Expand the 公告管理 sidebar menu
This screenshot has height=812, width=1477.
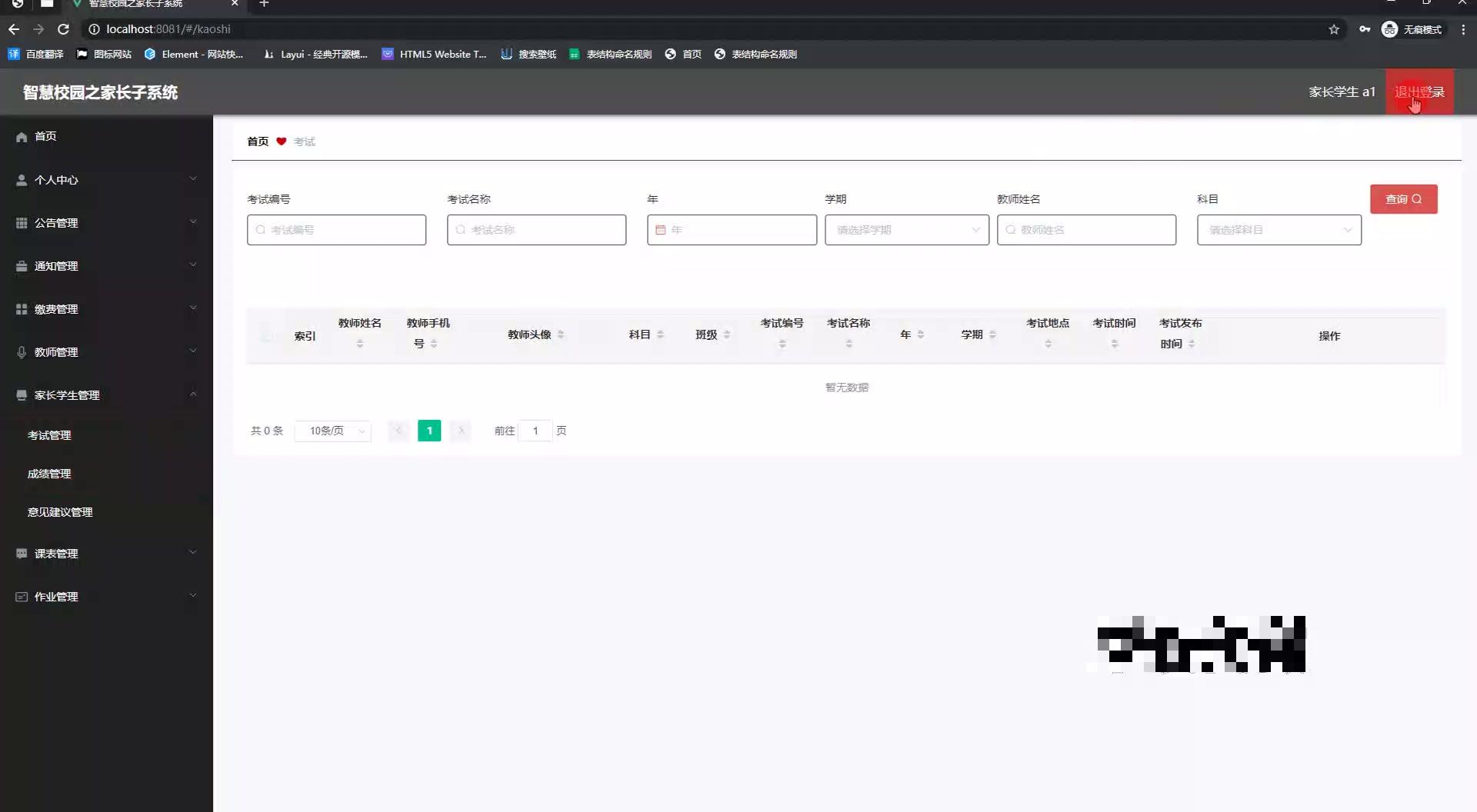[x=106, y=222]
